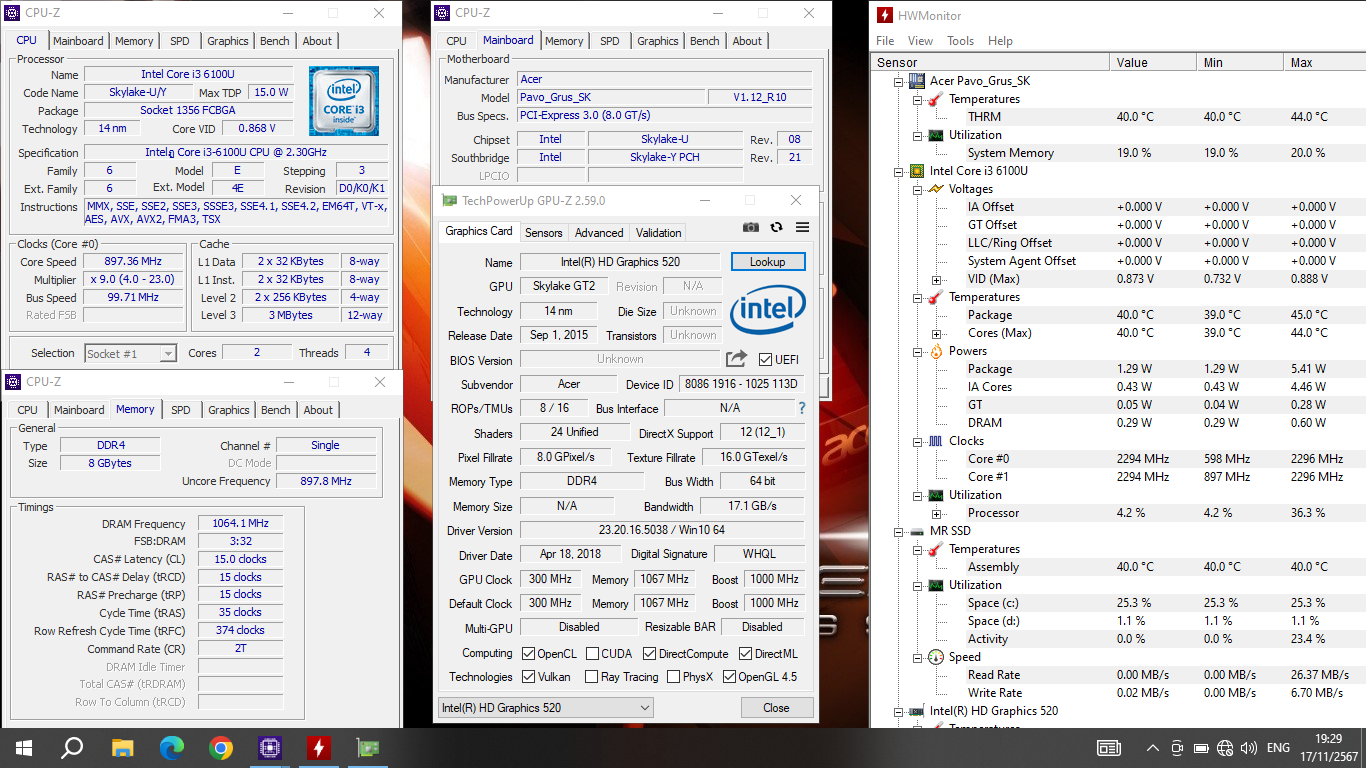Click the chip icon beside Intel Core i3 6100U
This screenshot has height=768, width=1366.
coord(916,171)
